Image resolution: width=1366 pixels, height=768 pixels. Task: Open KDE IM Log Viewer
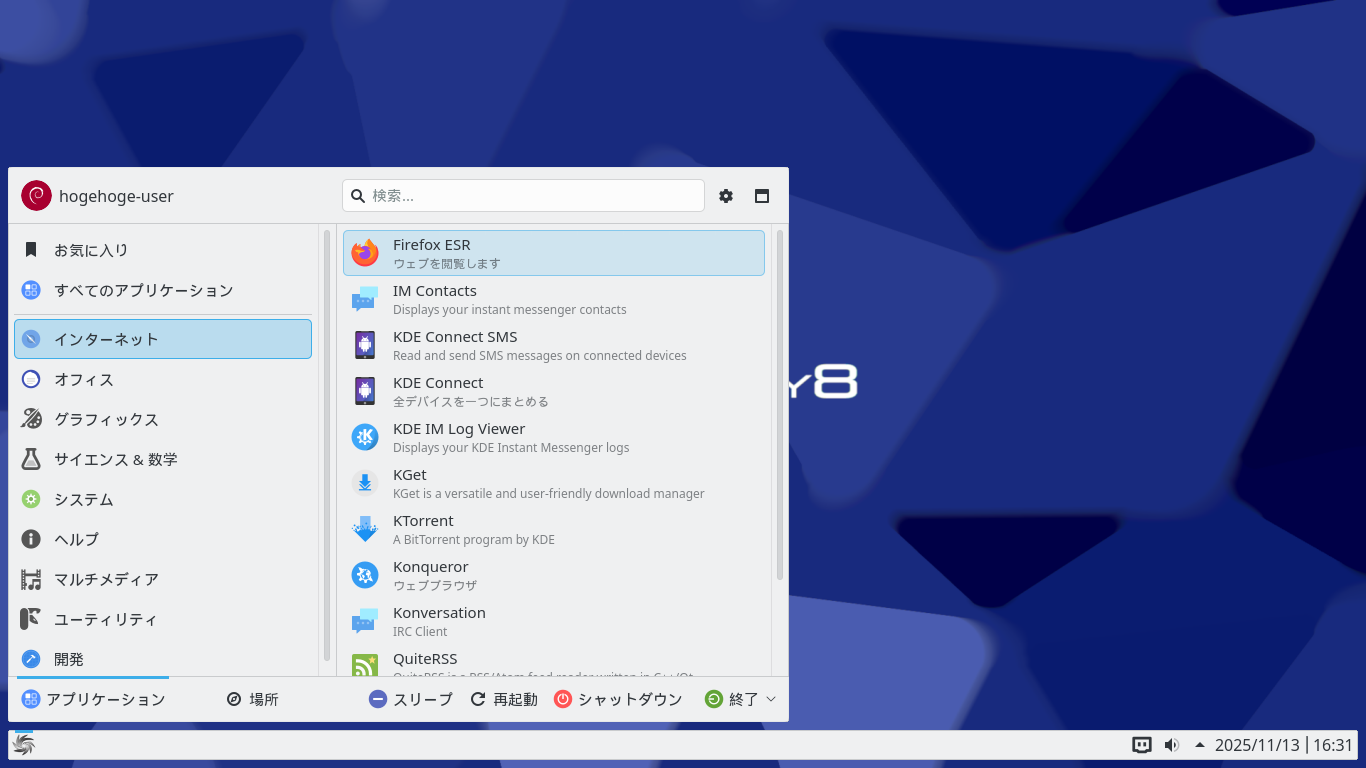coord(553,437)
